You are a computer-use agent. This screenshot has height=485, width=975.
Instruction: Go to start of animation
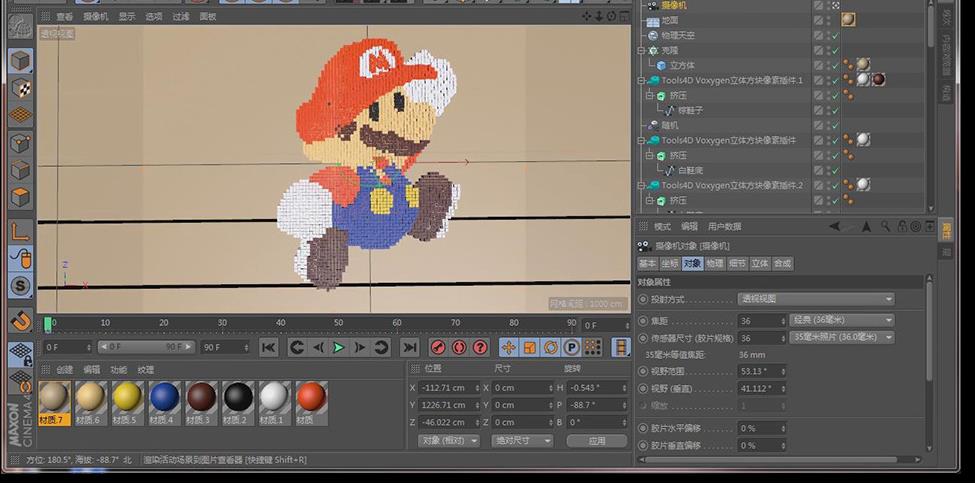pyautogui.click(x=268, y=348)
